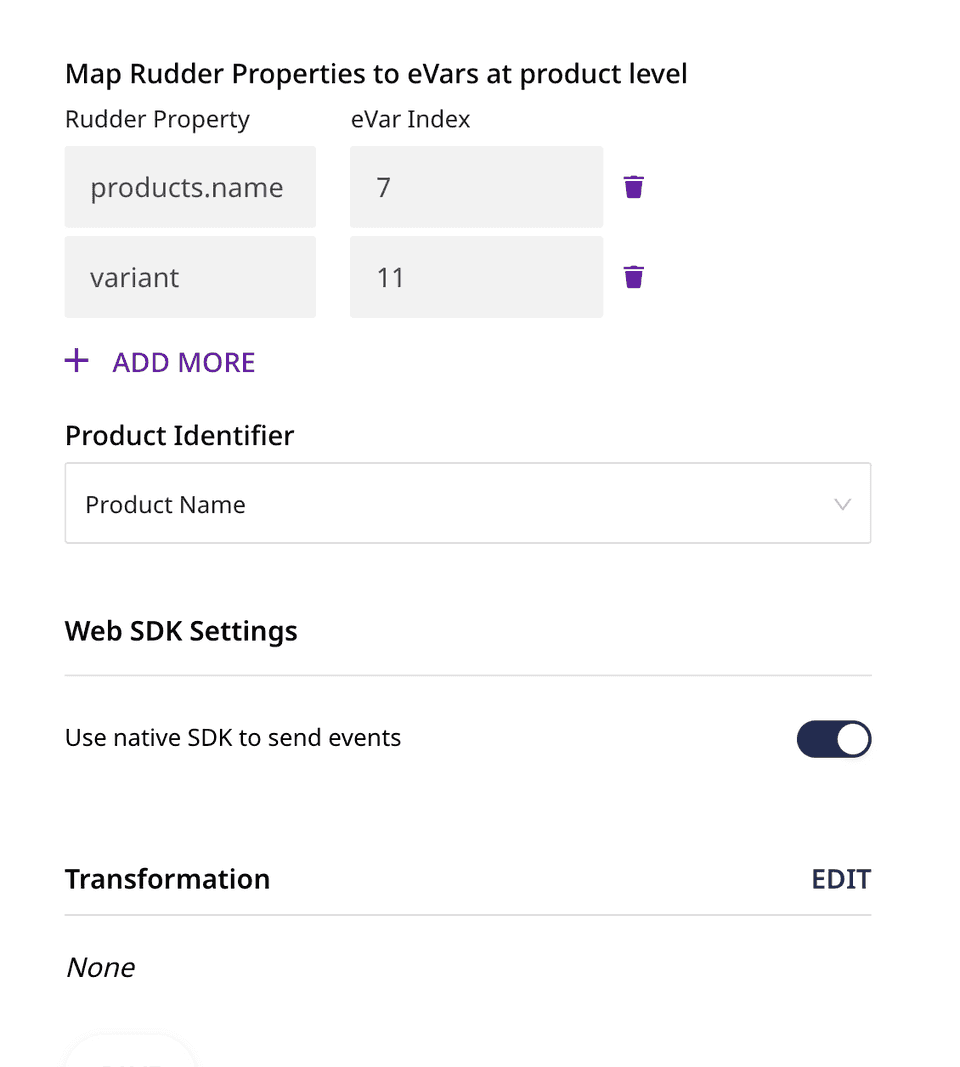Delete the variant mapping row
The image size is (960, 1067).
click(x=634, y=277)
